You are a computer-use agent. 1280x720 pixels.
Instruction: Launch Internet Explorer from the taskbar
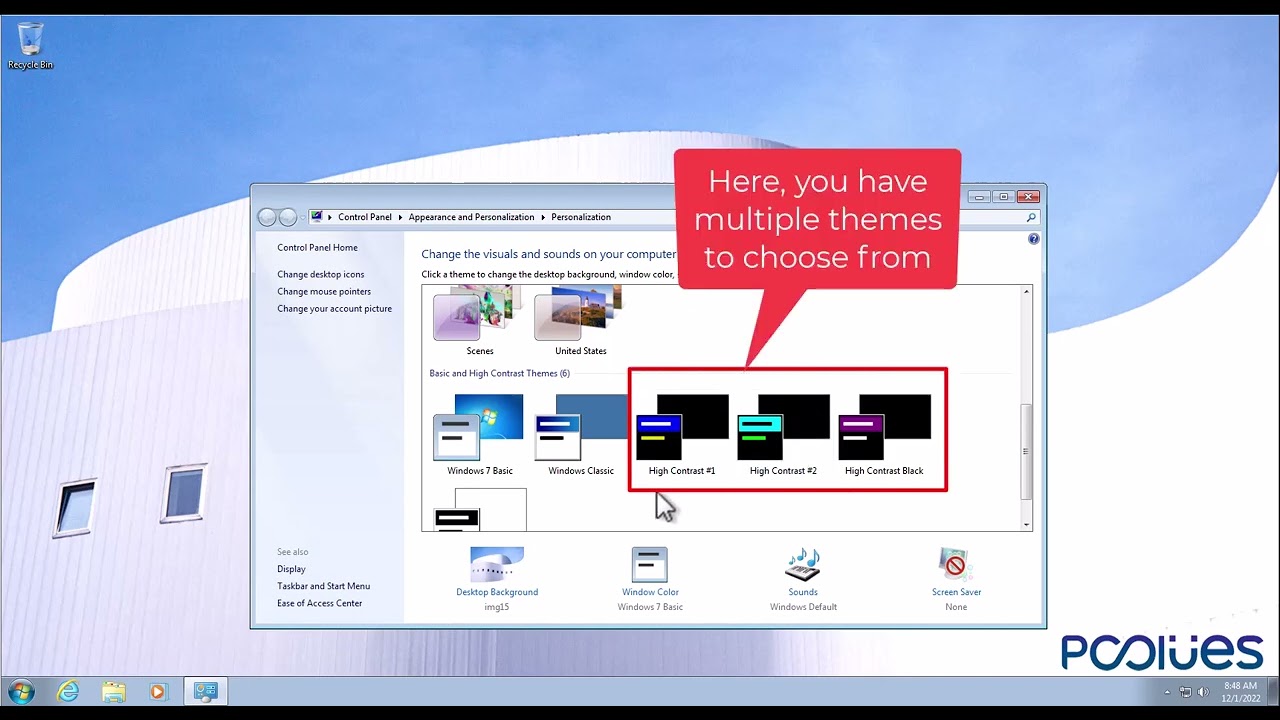point(68,691)
